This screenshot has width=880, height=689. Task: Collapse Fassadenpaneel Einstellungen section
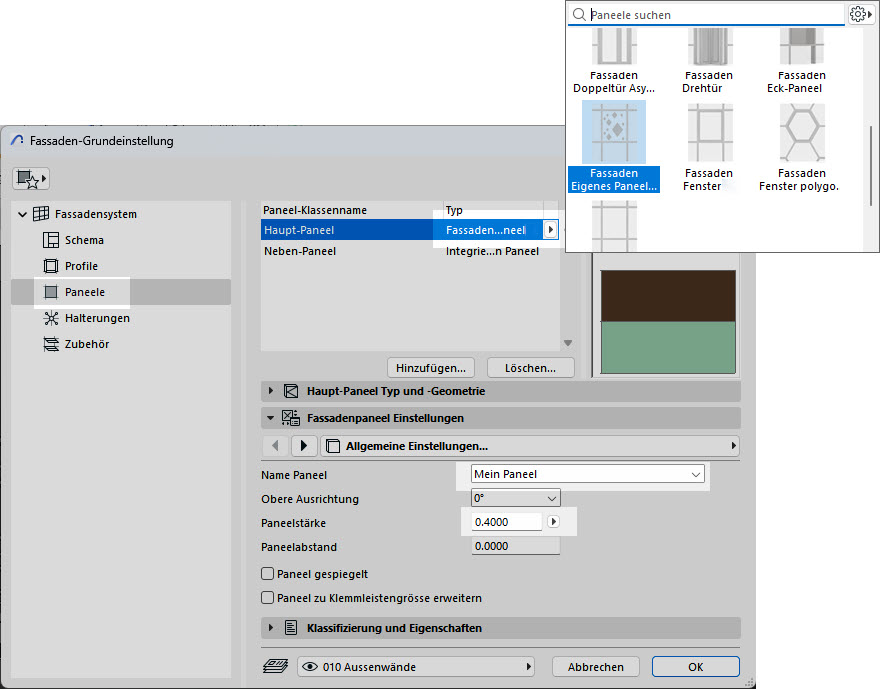coord(271,418)
